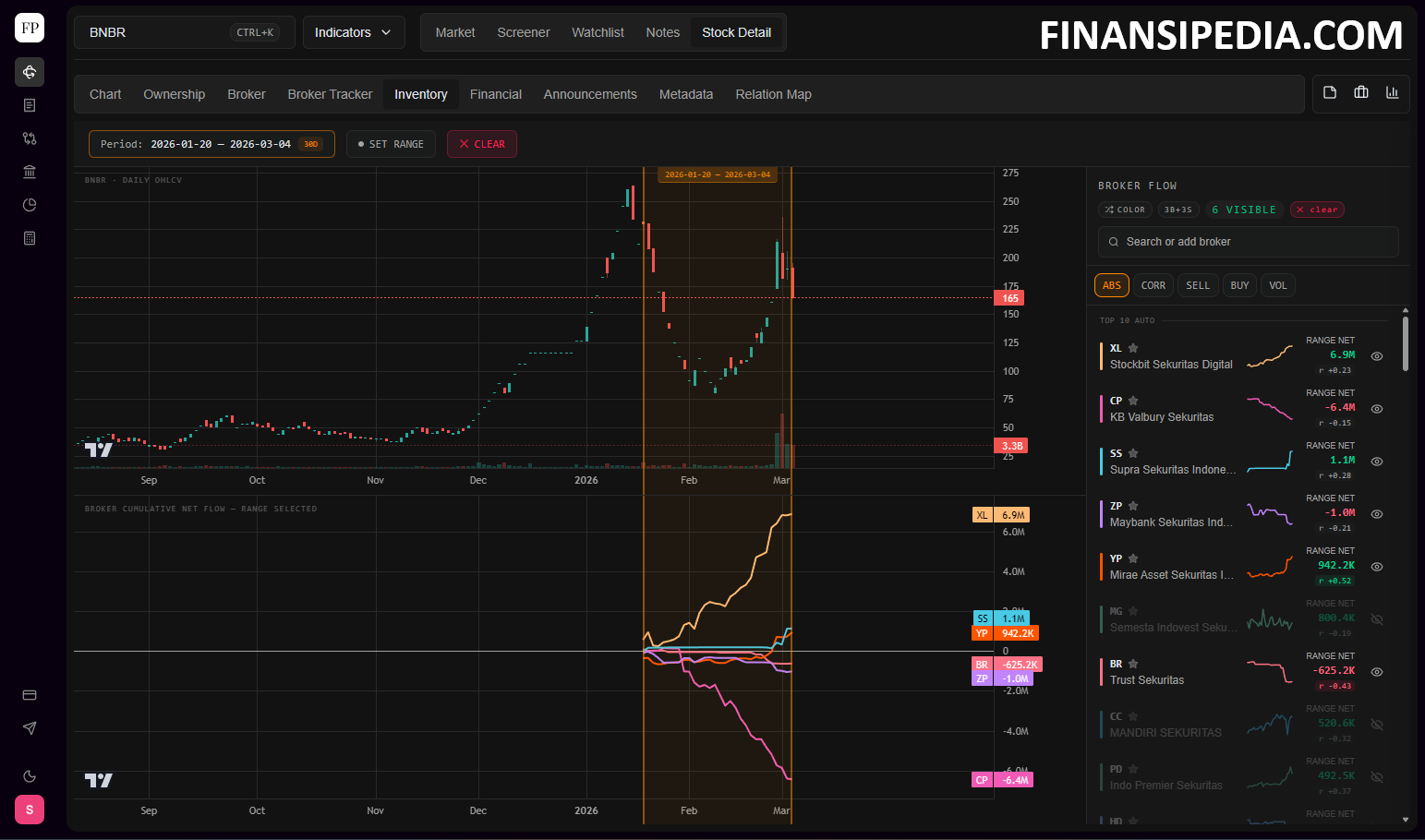This screenshot has height=840, width=1425.
Task: Open the bank building icon in left sidebar
Action: tap(30, 172)
